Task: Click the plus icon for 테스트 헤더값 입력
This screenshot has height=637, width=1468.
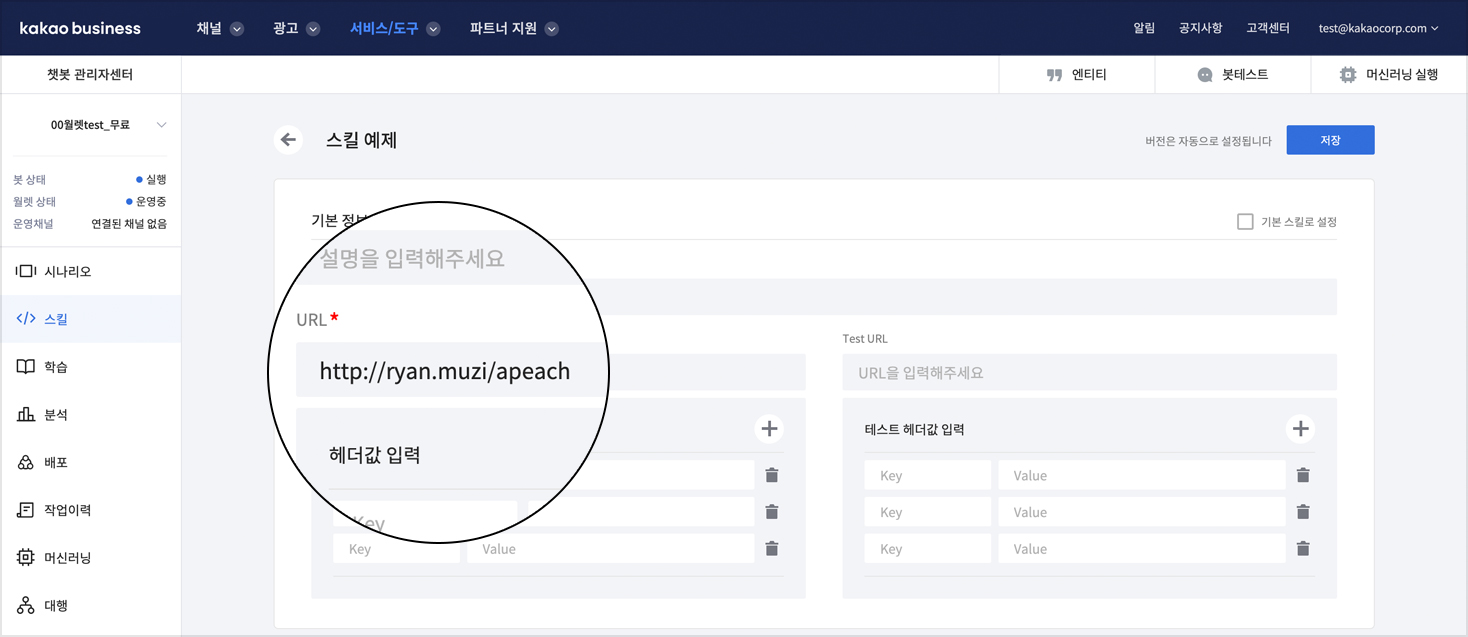Action: (1300, 429)
